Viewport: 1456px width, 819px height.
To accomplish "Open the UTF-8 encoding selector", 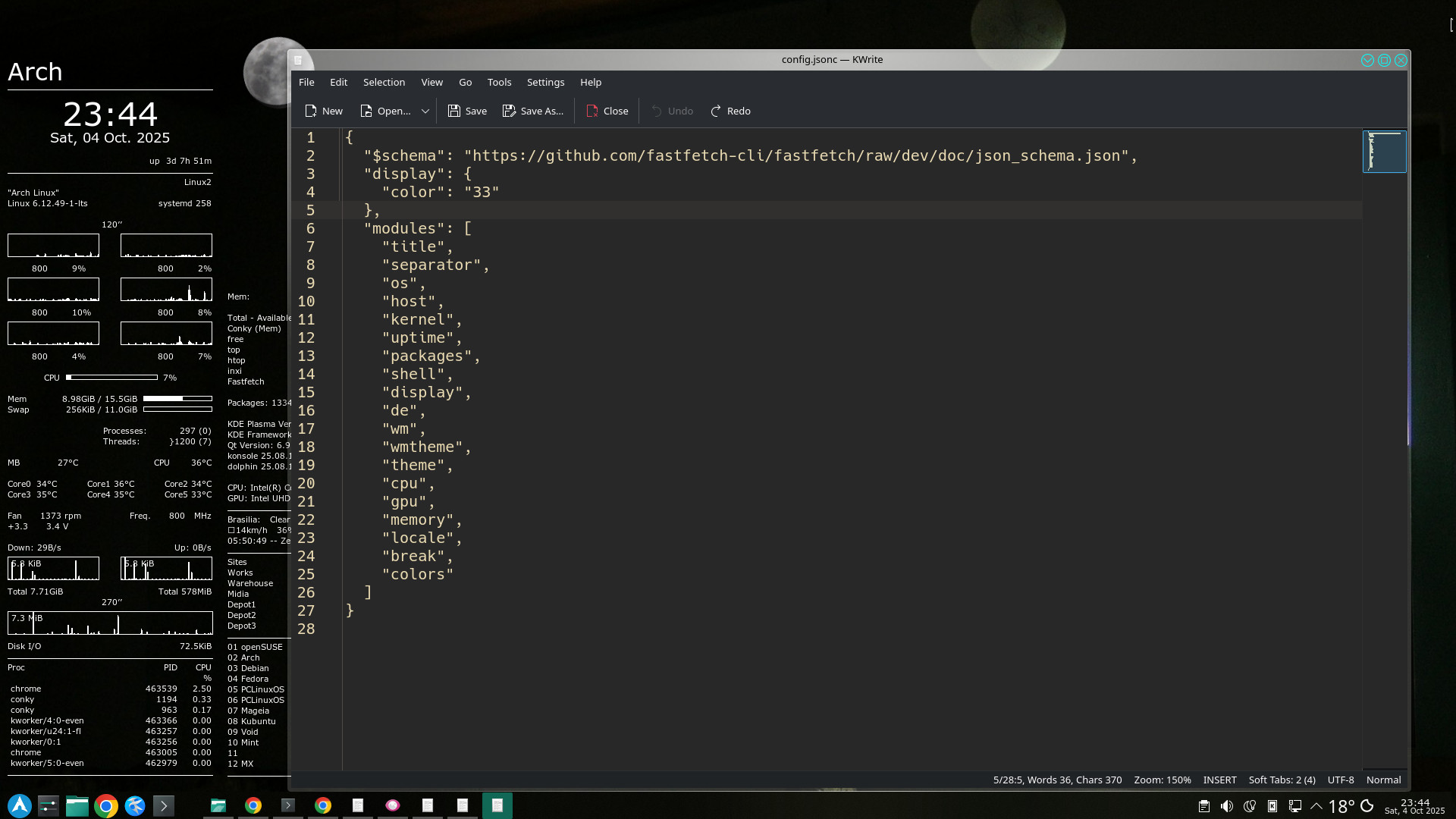I will point(1340,780).
